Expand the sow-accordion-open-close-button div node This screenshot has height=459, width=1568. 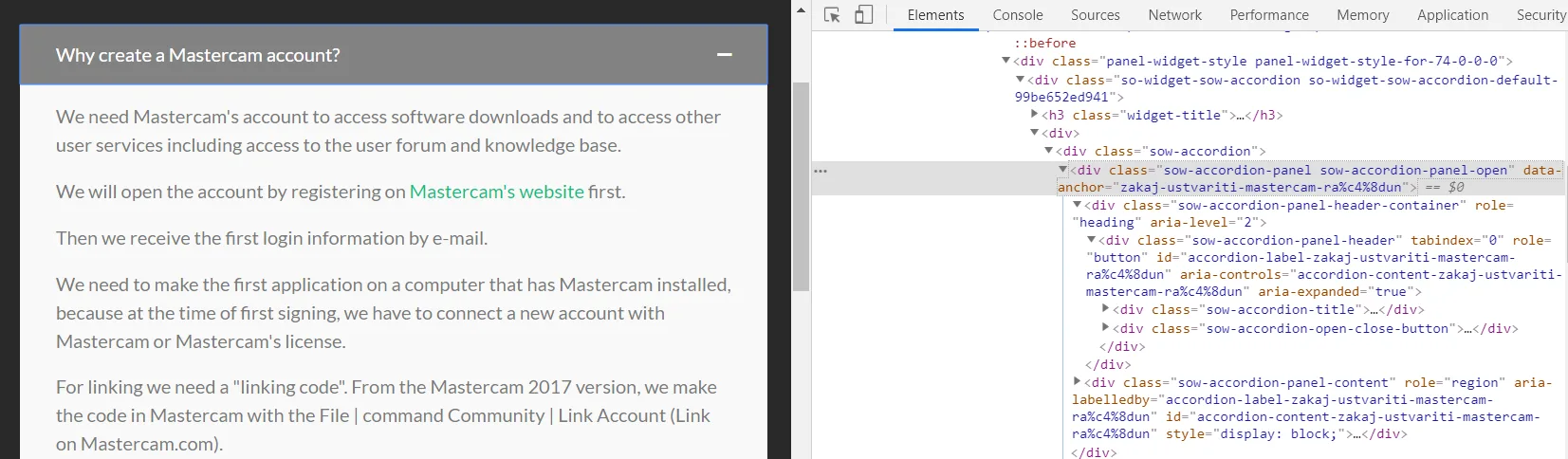(1106, 328)
